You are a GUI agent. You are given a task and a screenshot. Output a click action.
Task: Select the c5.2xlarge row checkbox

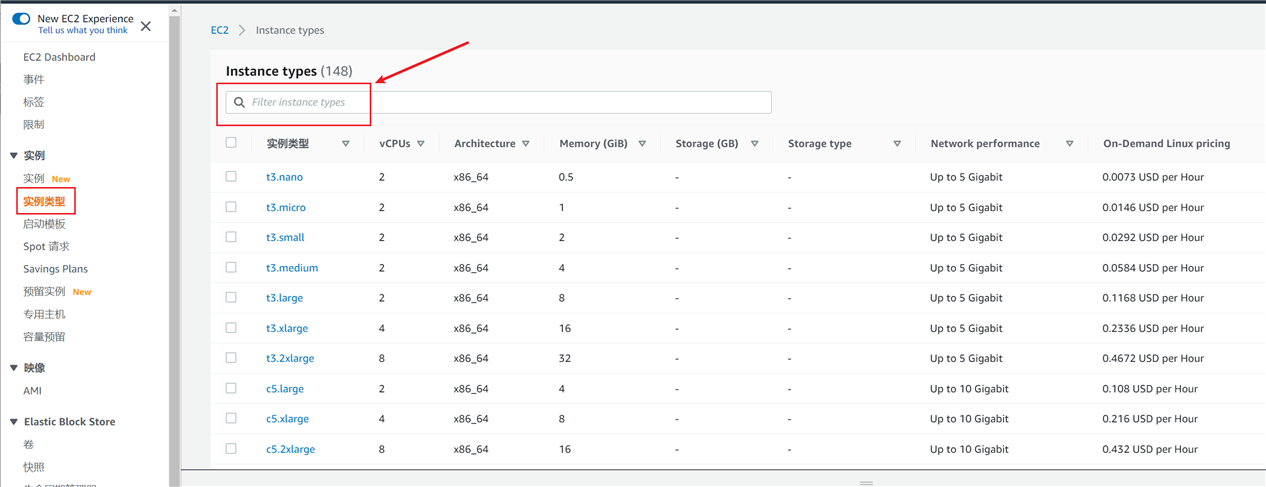(x=231, y=449)
